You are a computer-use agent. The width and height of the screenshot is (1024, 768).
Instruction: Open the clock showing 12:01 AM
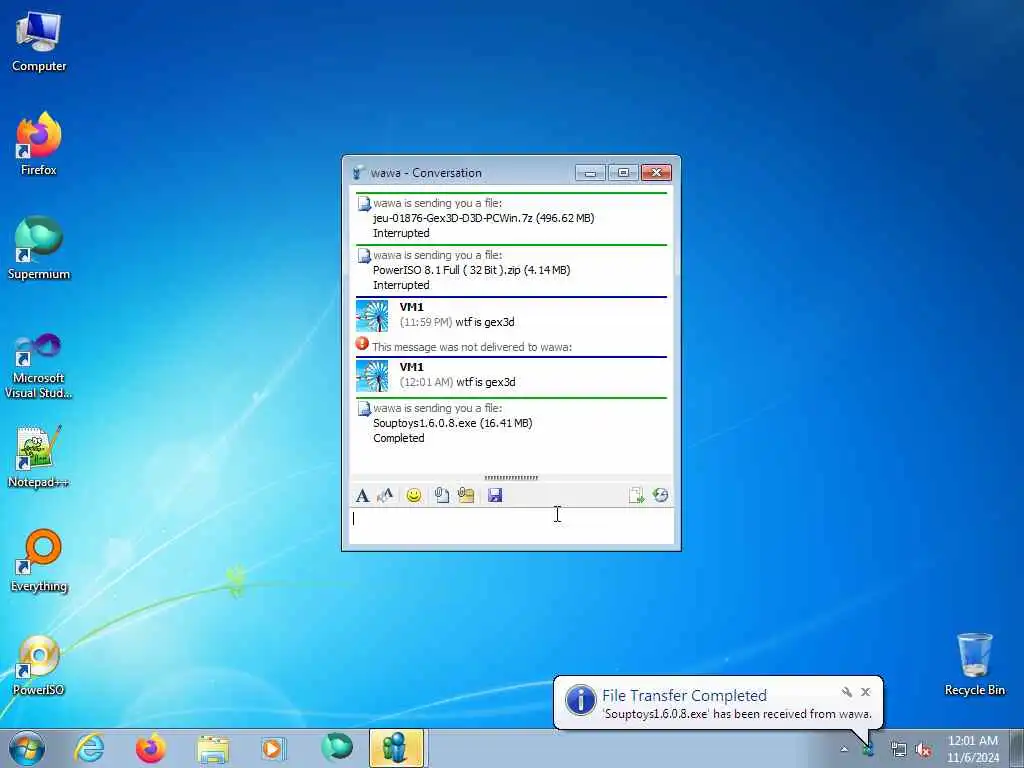[972, 749]
